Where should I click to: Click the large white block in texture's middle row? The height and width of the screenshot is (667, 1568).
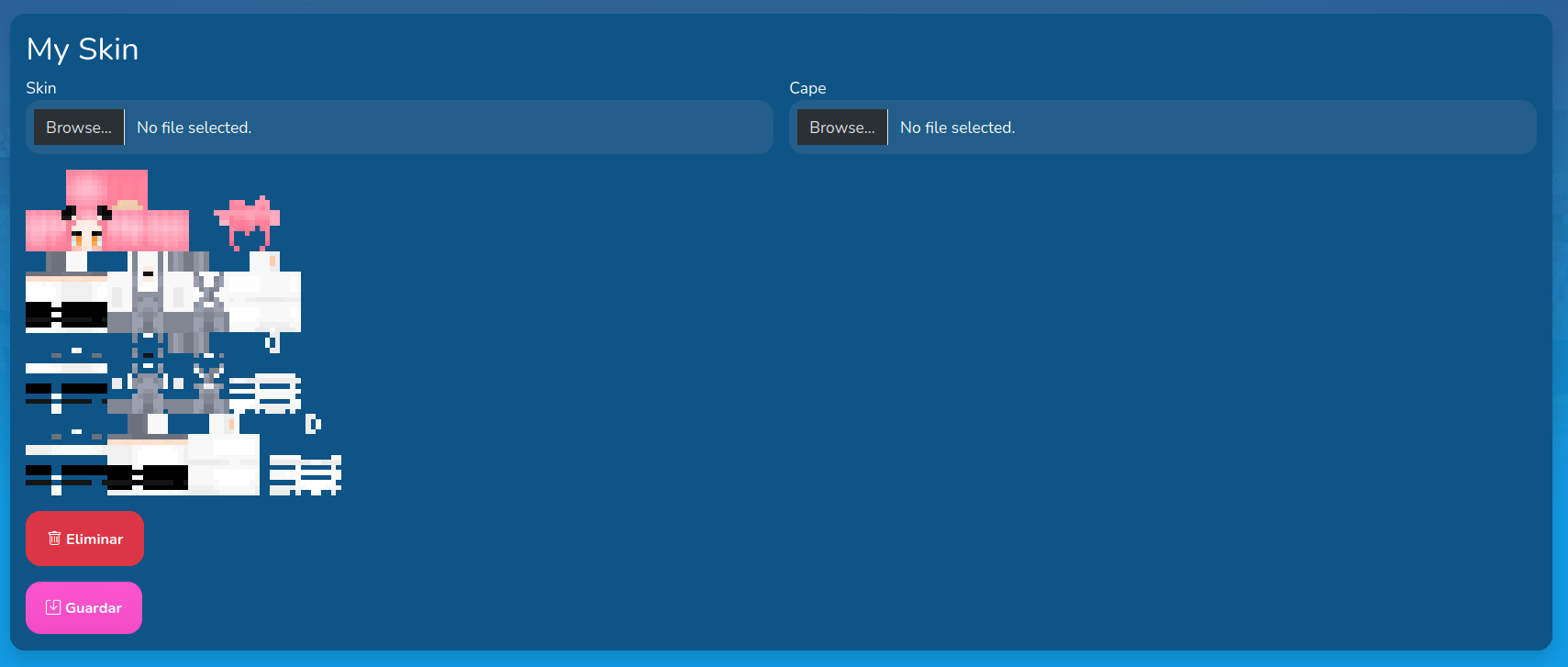coord(264,301)
